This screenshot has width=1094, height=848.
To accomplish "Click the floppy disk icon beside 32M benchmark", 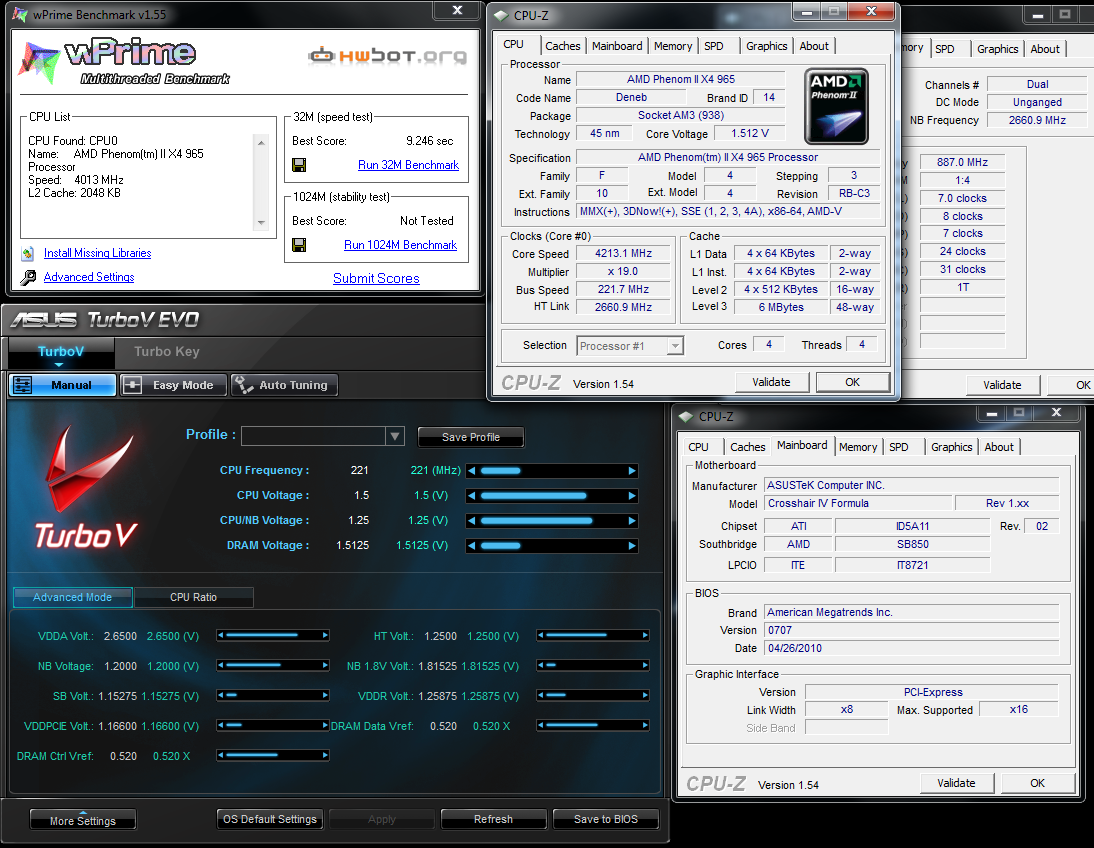I will 299,165.
